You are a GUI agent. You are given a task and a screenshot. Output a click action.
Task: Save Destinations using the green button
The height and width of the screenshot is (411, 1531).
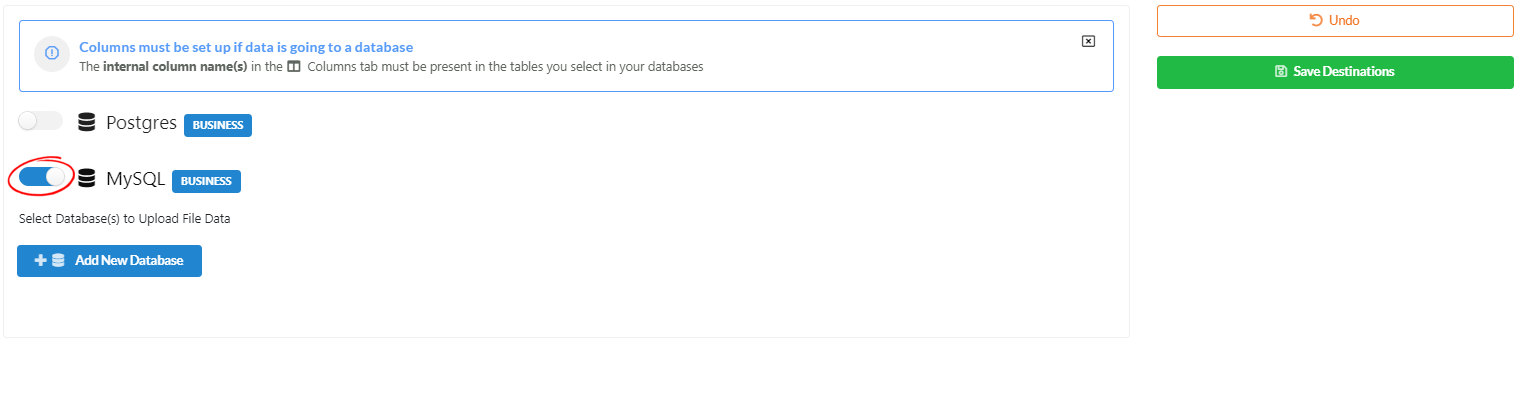[x=1335, y=72]
